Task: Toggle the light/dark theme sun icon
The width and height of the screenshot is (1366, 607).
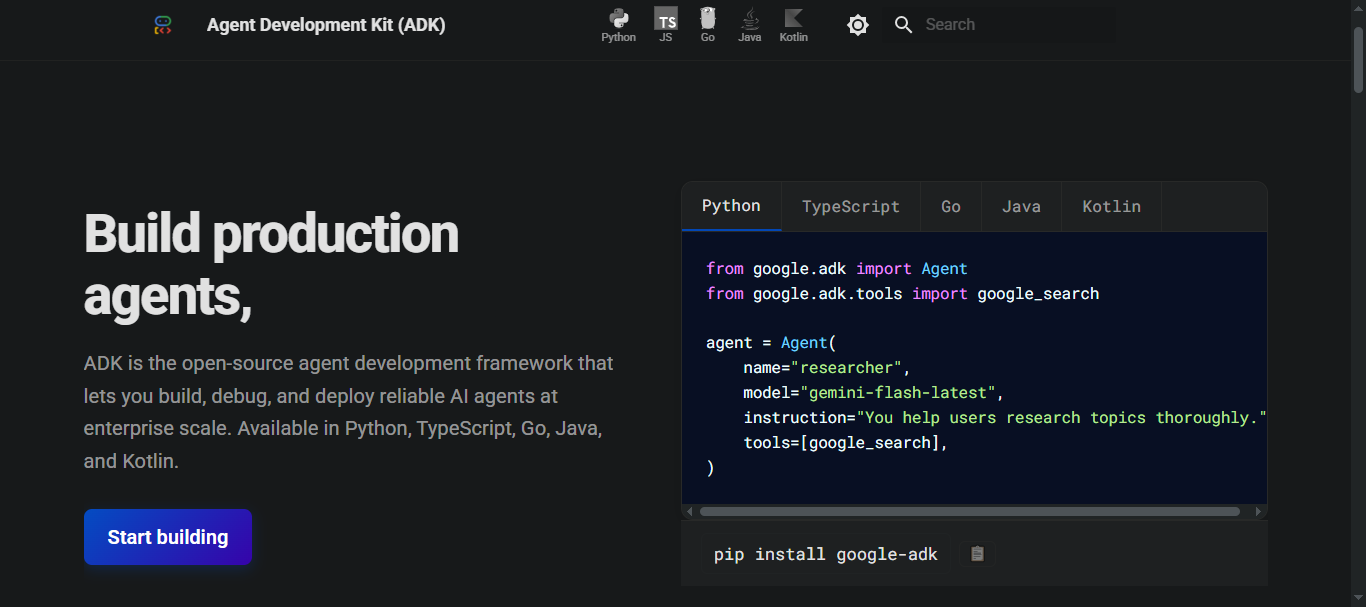Action: (x=858, y=25)
